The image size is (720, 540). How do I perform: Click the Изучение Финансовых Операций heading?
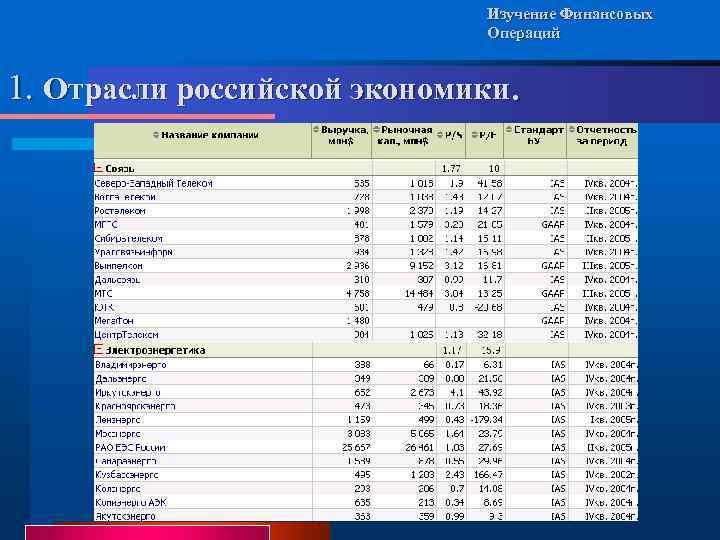(x=570, y=23)
